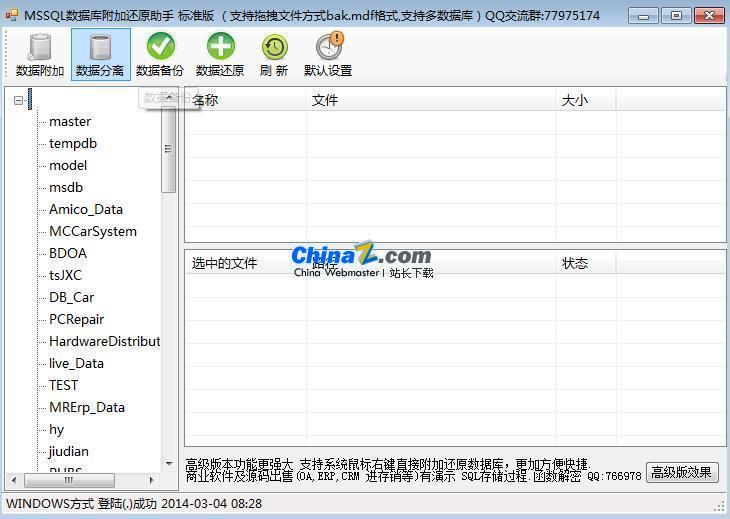730x519 pixels.
Task: Select the model database
Action: (x=68, y=165)
